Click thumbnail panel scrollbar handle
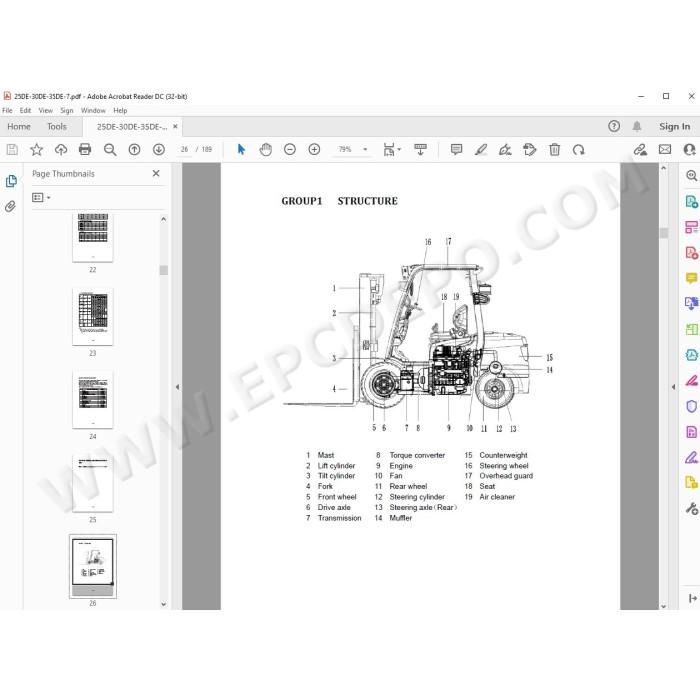The width and height of the screenshot is (700, 700). pyautogui.click(x=163, y=270)
